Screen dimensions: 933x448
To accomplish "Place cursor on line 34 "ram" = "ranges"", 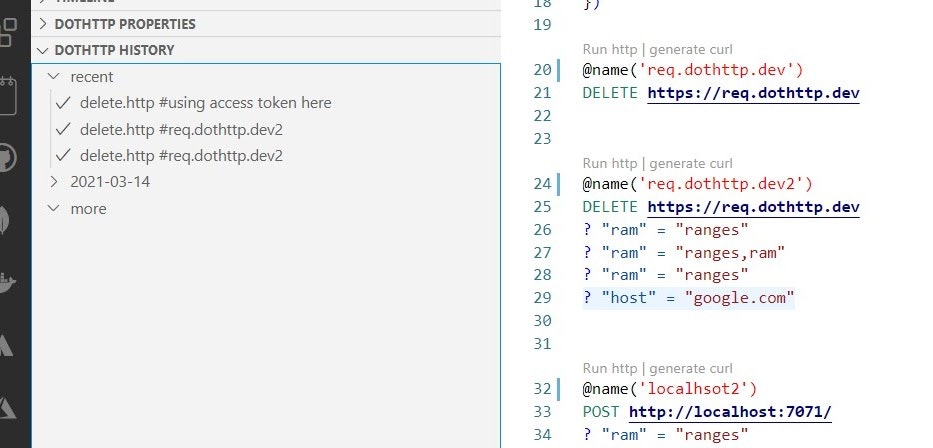I will pos(665,435).
